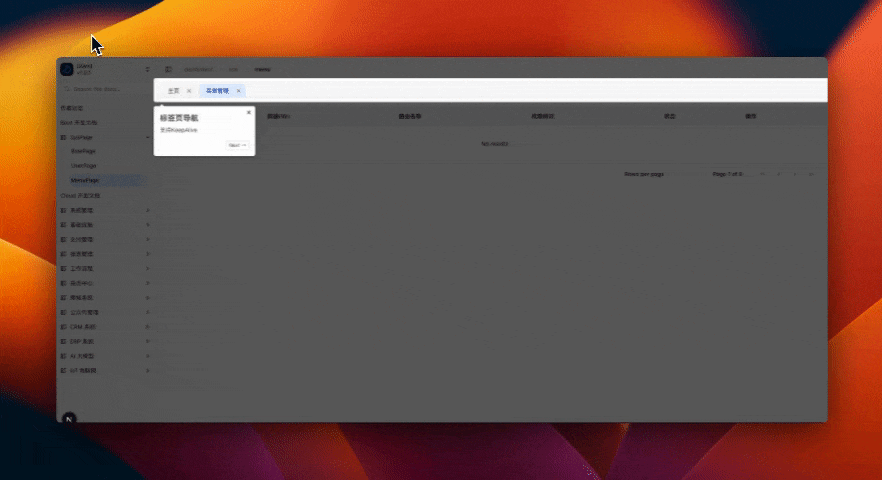Click the 操作 column header
The image size is (882, 480).
(751, 116)
